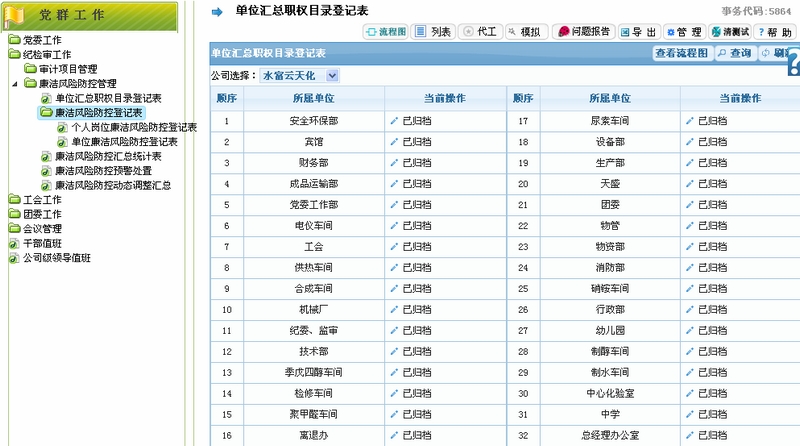
Task: Click 已归档 edit icon for 设备部
Action: pyautogui.click(x=689, y=142)
